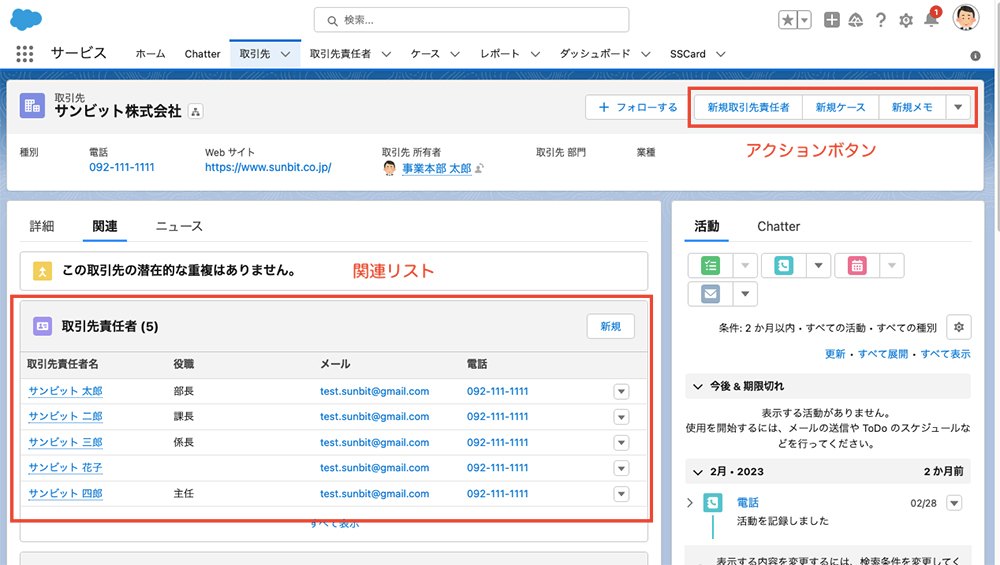The height and width of the screenshot is (565, 1000).
Task: Switch to the 関連 tab
Action: point(105,226)
